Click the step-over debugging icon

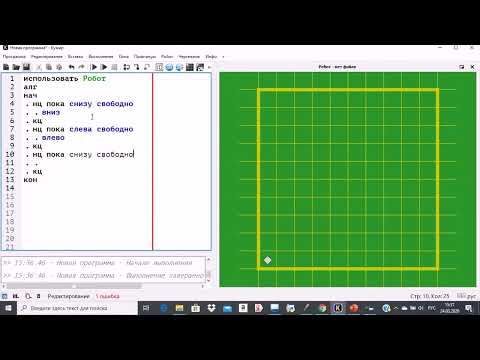126,67
